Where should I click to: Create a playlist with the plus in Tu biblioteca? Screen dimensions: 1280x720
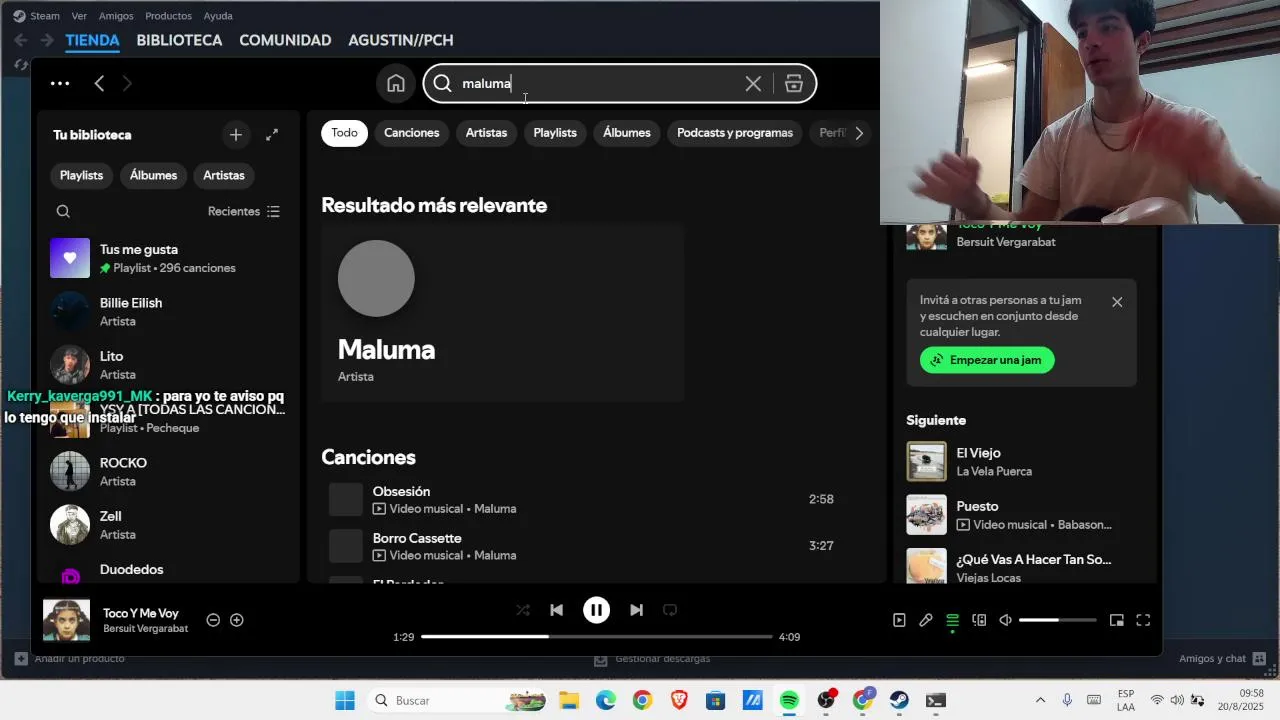[236, 135]
